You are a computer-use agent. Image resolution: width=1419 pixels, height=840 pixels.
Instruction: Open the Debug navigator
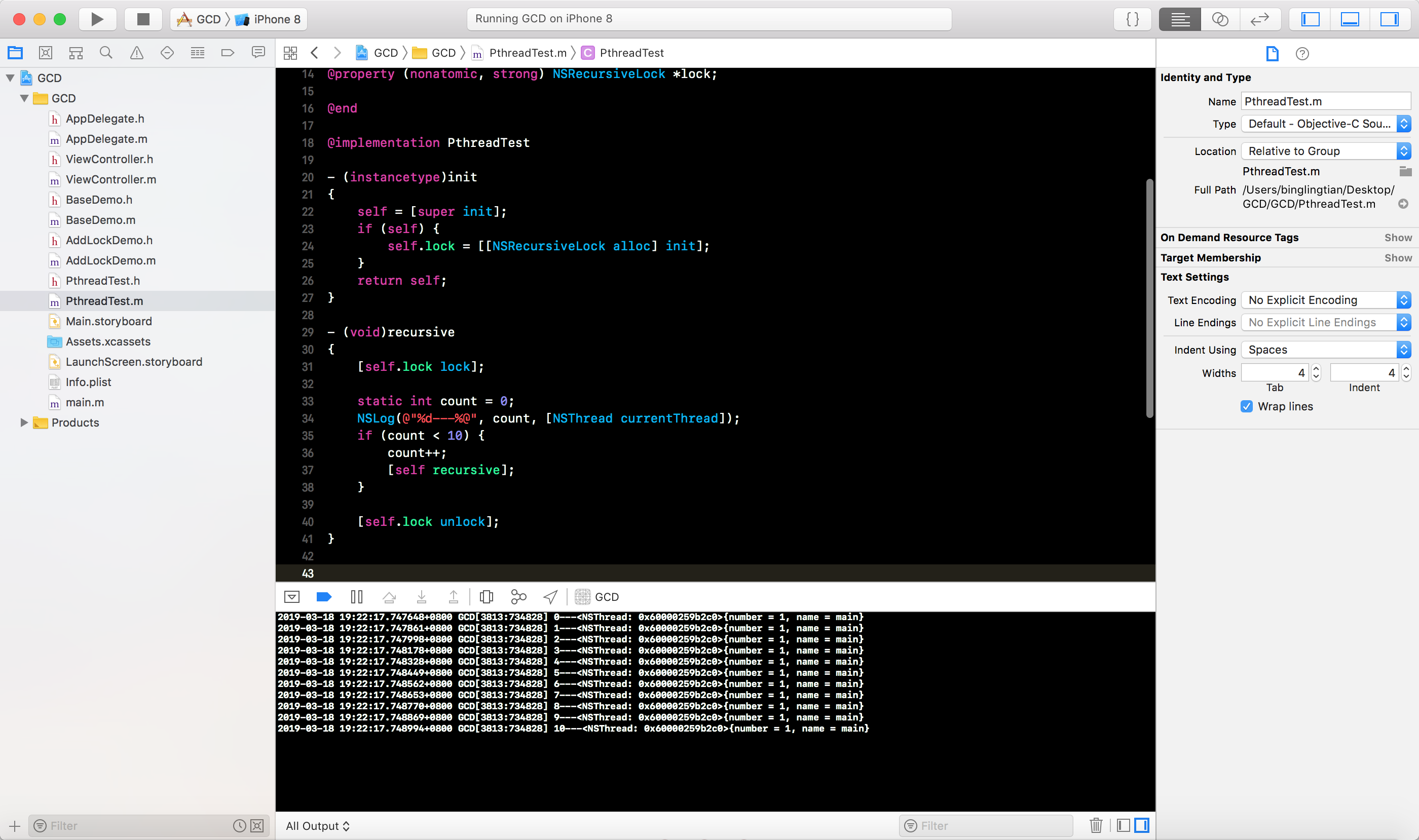[x=198, y=53]
